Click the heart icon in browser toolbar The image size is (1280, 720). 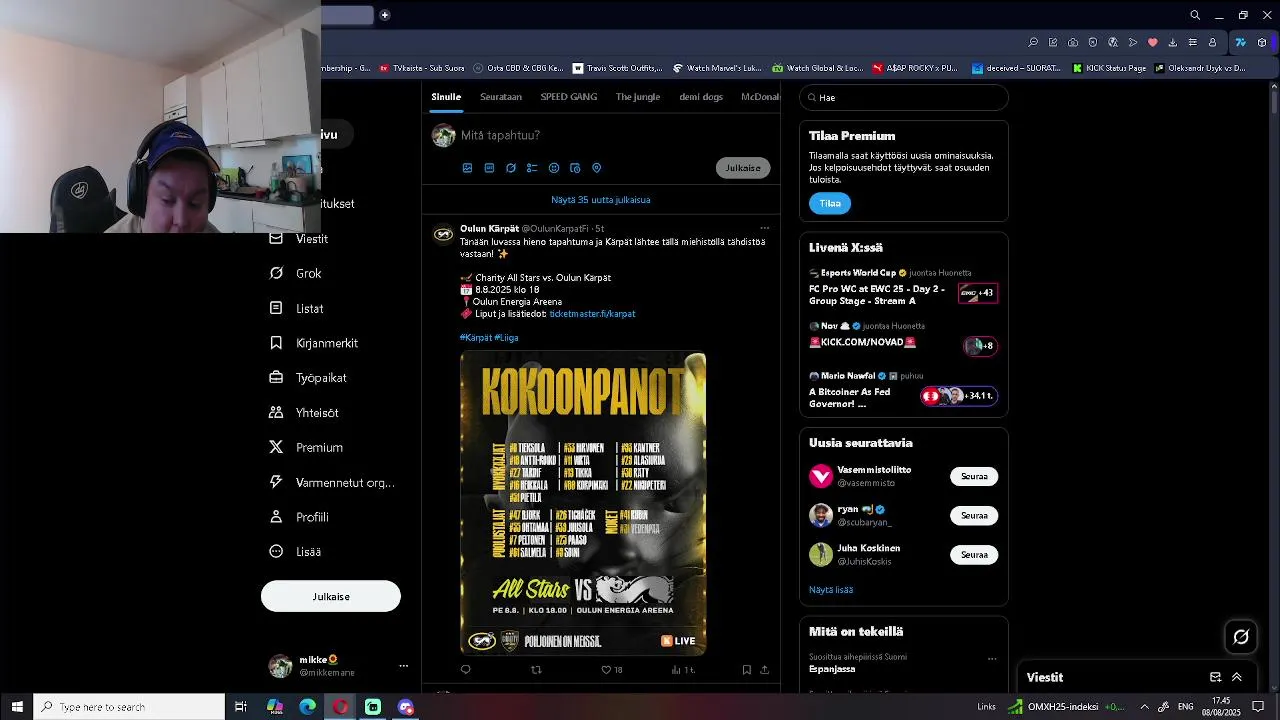click(x=1153, y=42)
